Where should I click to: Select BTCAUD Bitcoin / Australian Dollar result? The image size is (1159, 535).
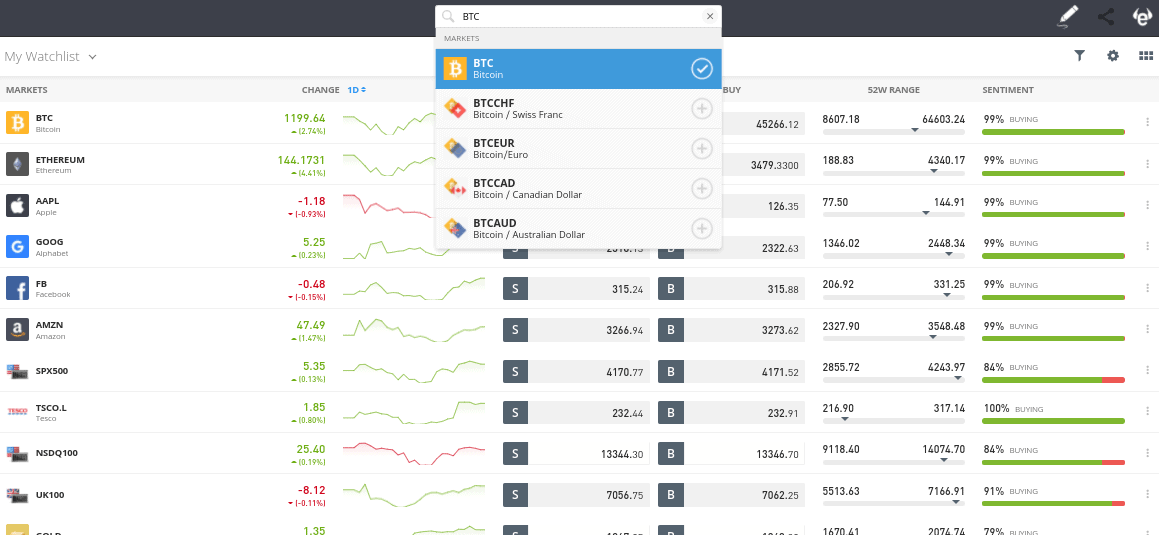pos(578,228)
